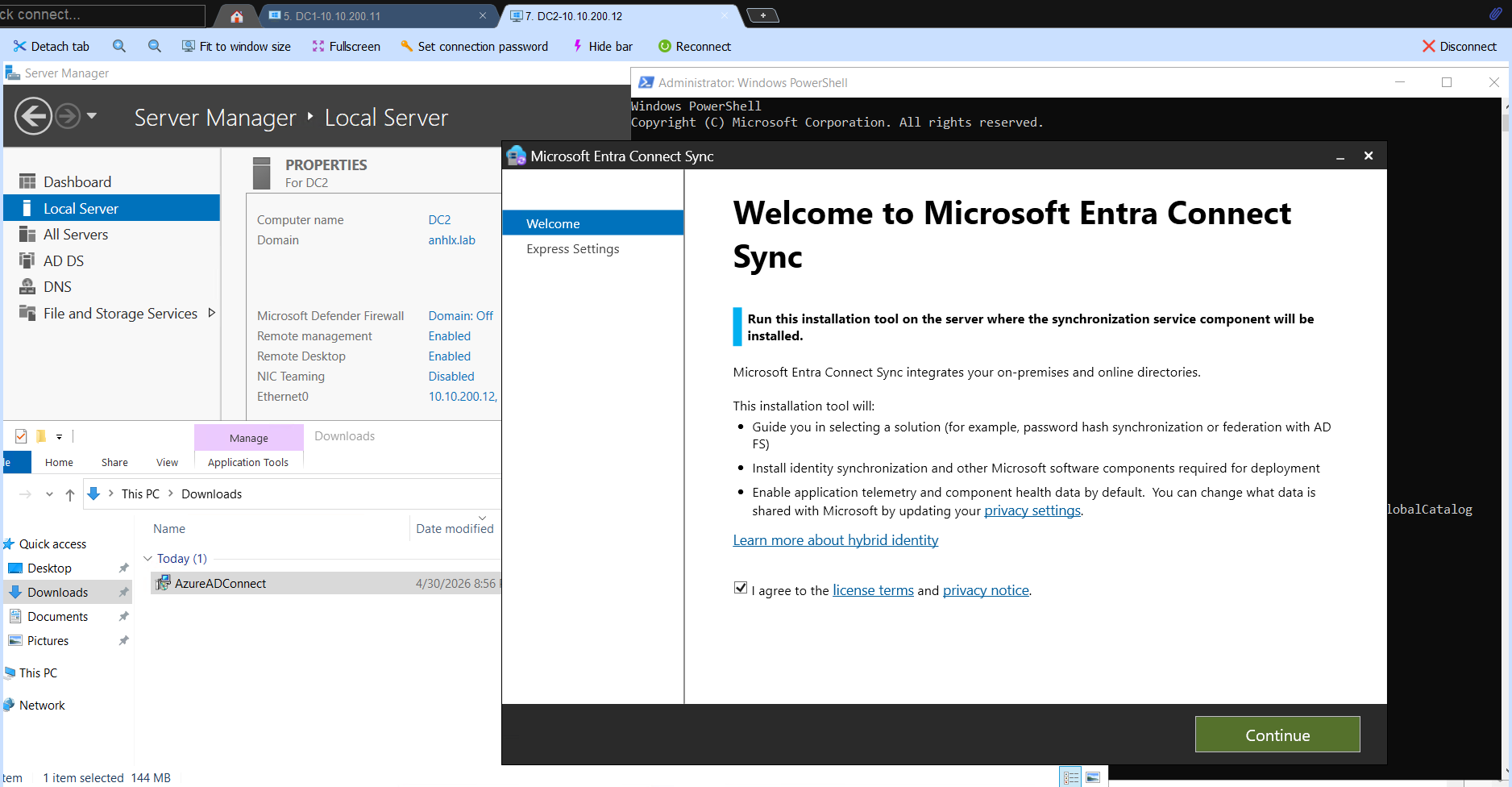Screen dimensions: 1512x787
Task: Go forward in Server Manager
Action: tap(68, 116)
